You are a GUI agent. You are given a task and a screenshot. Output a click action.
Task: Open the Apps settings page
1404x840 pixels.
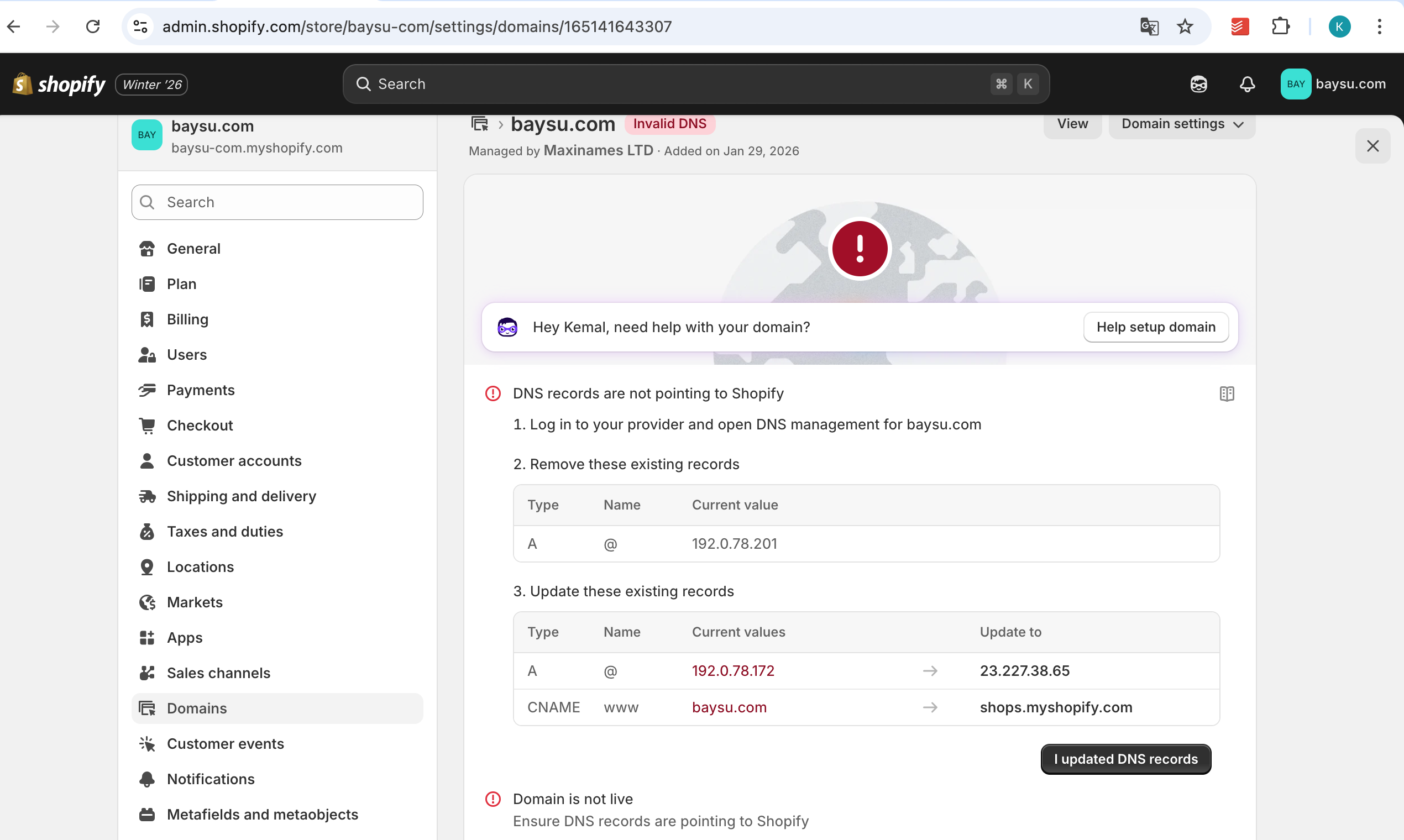[277, 638]
